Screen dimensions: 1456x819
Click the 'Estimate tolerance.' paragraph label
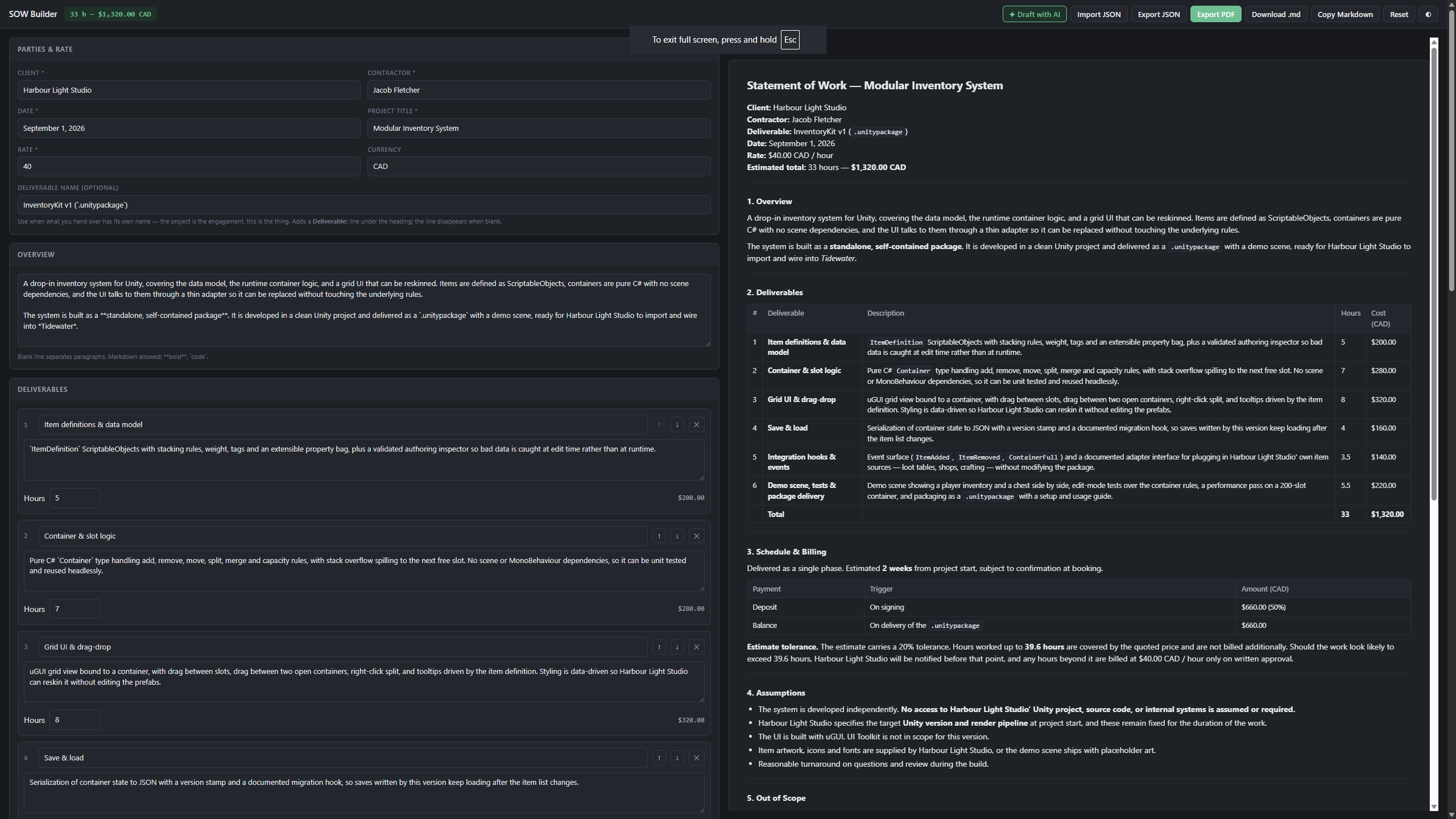click(782, 647)
